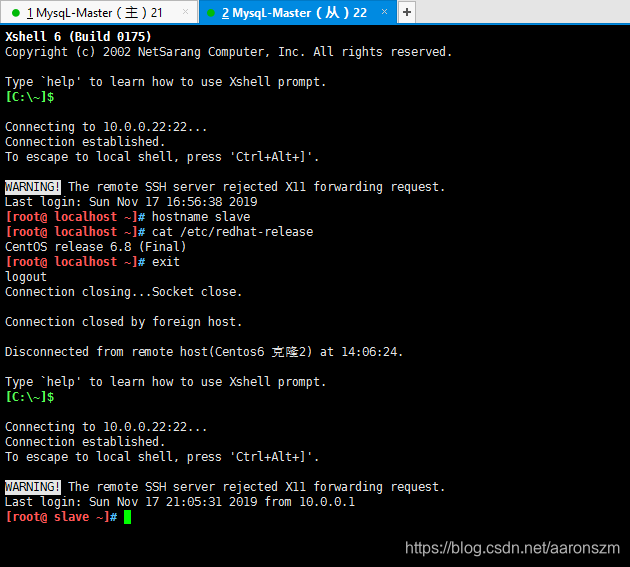
Task: Open a new session tab with plus button
Action: tap(407, 12)
